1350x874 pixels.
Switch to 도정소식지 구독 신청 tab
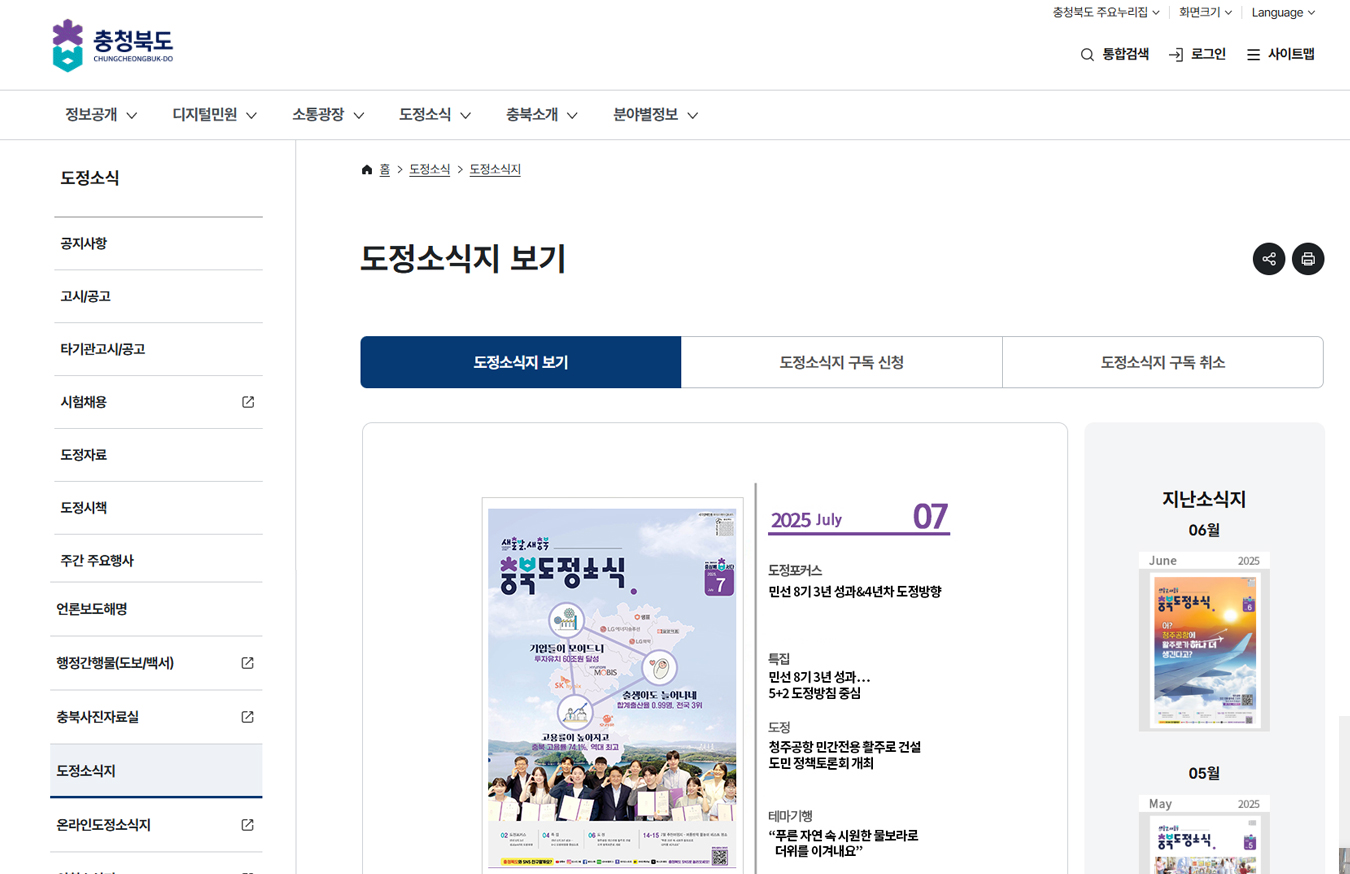[841, 362]
